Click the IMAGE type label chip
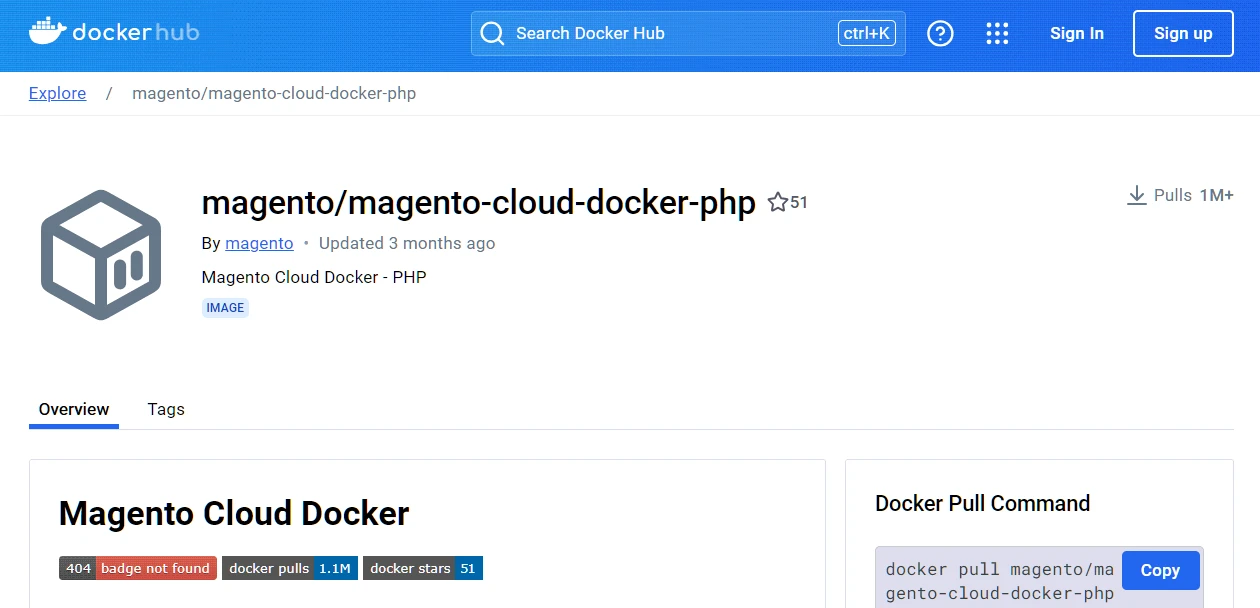 pos(225,308)
